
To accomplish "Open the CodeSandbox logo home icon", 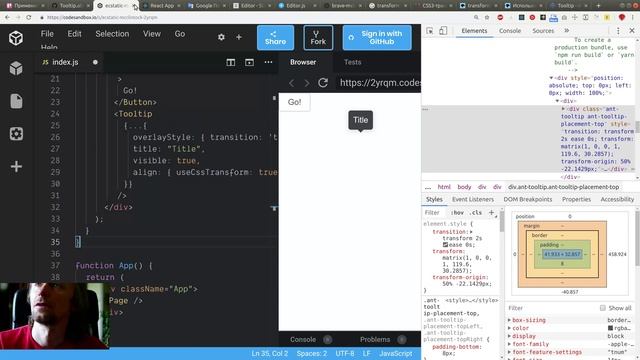I will tap(16, 38).
